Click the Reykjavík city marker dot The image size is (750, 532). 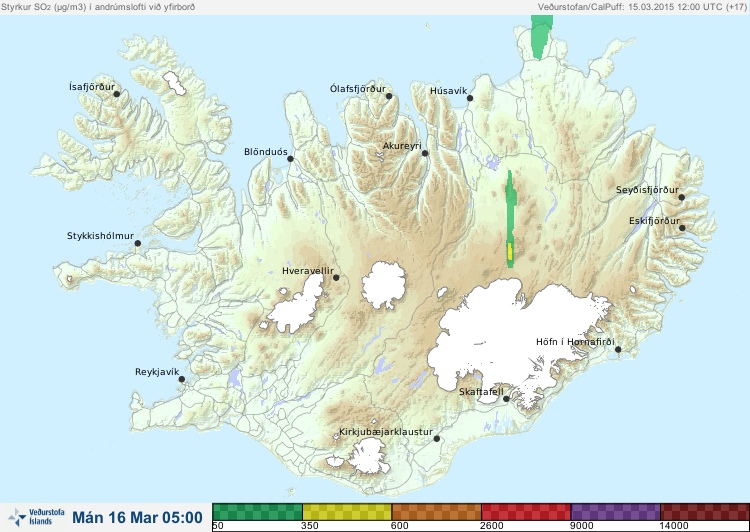182,379
